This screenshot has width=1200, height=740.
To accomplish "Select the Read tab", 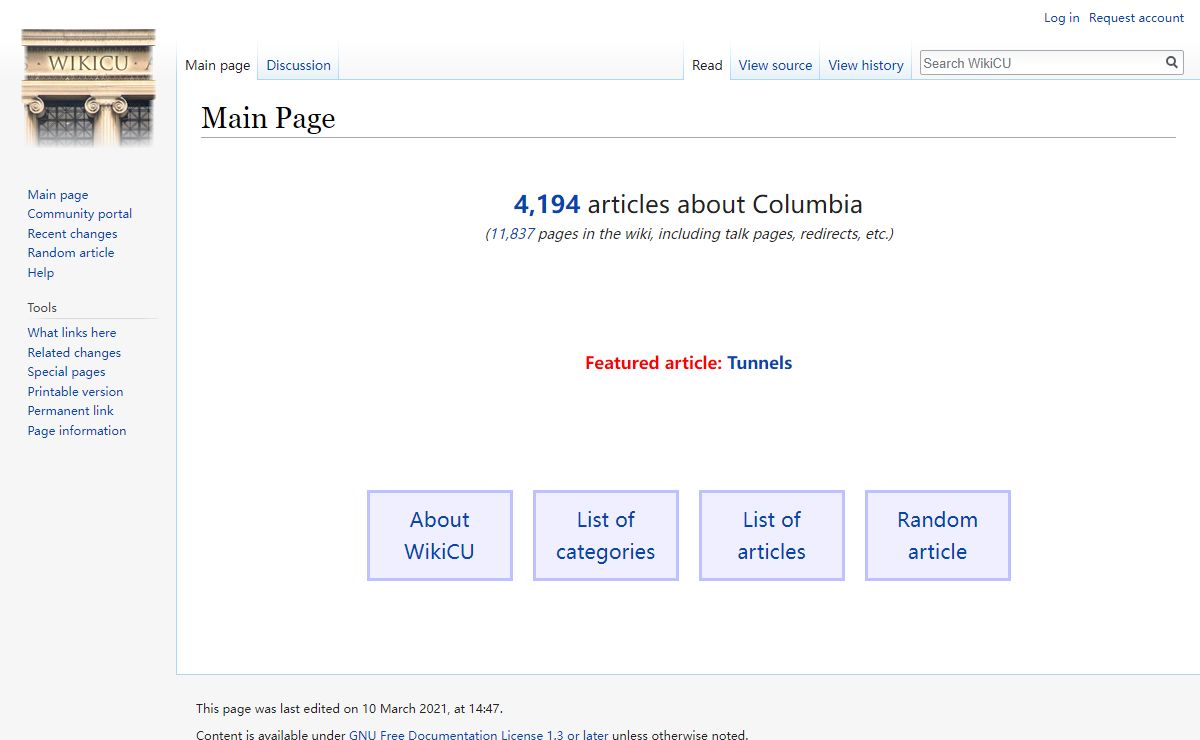I will (707, 65).
